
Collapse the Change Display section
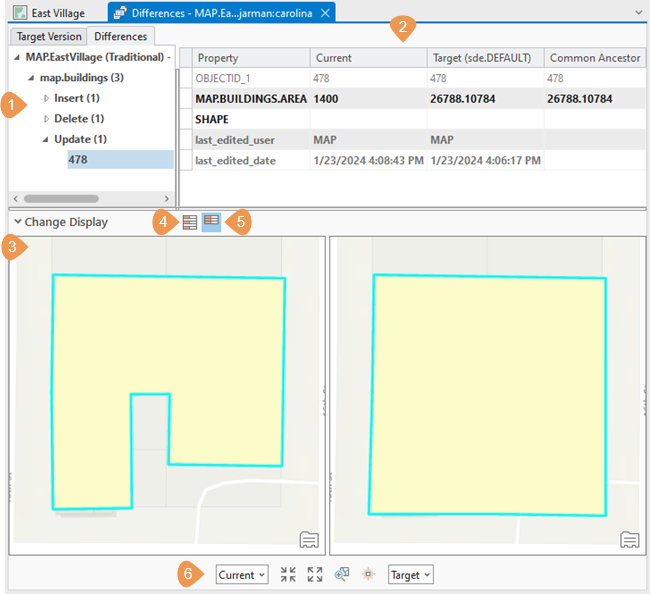tap(18, 222)
